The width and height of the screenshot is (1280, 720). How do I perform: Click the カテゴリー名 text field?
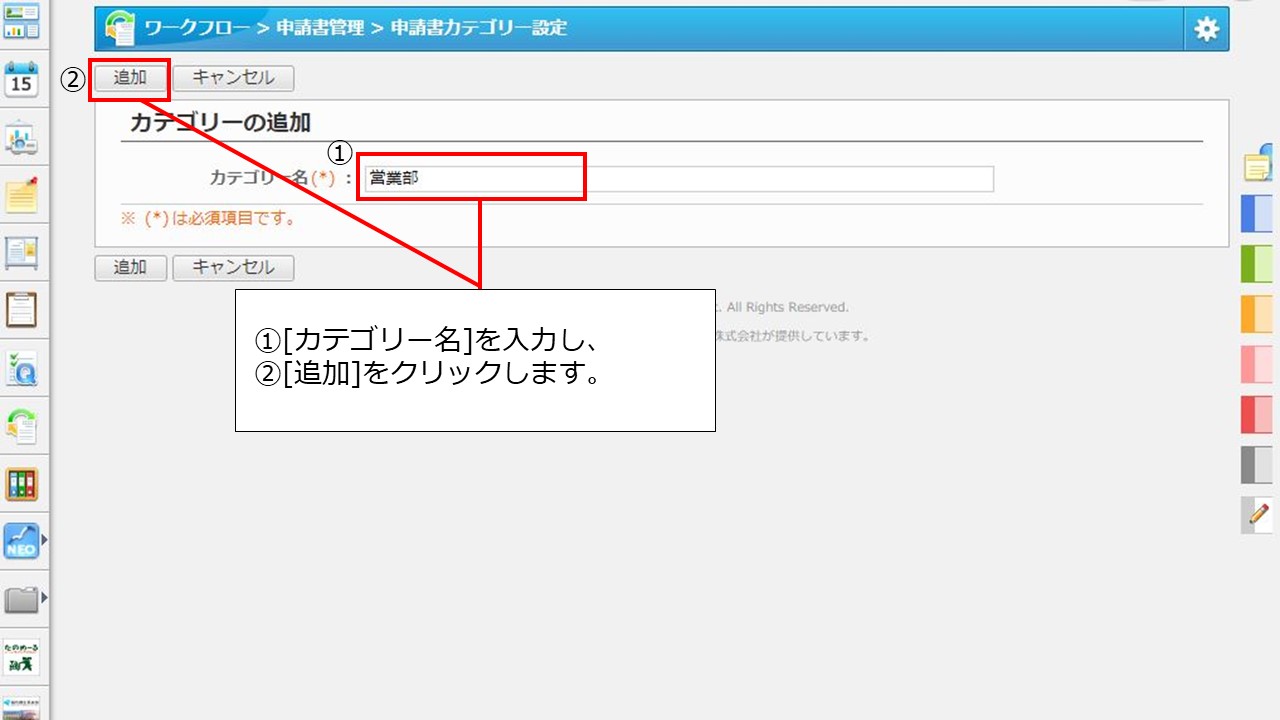[x=678, y=179]
